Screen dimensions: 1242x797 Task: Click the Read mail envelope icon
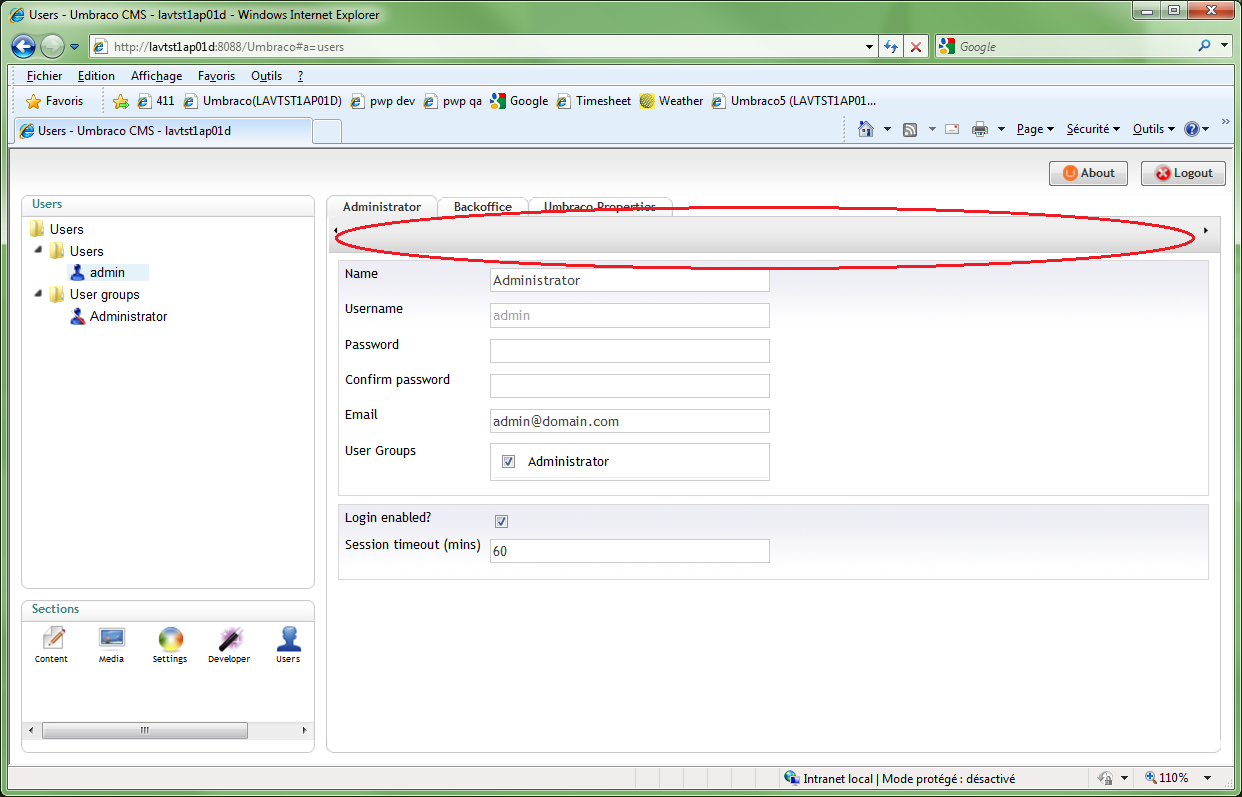952,129
